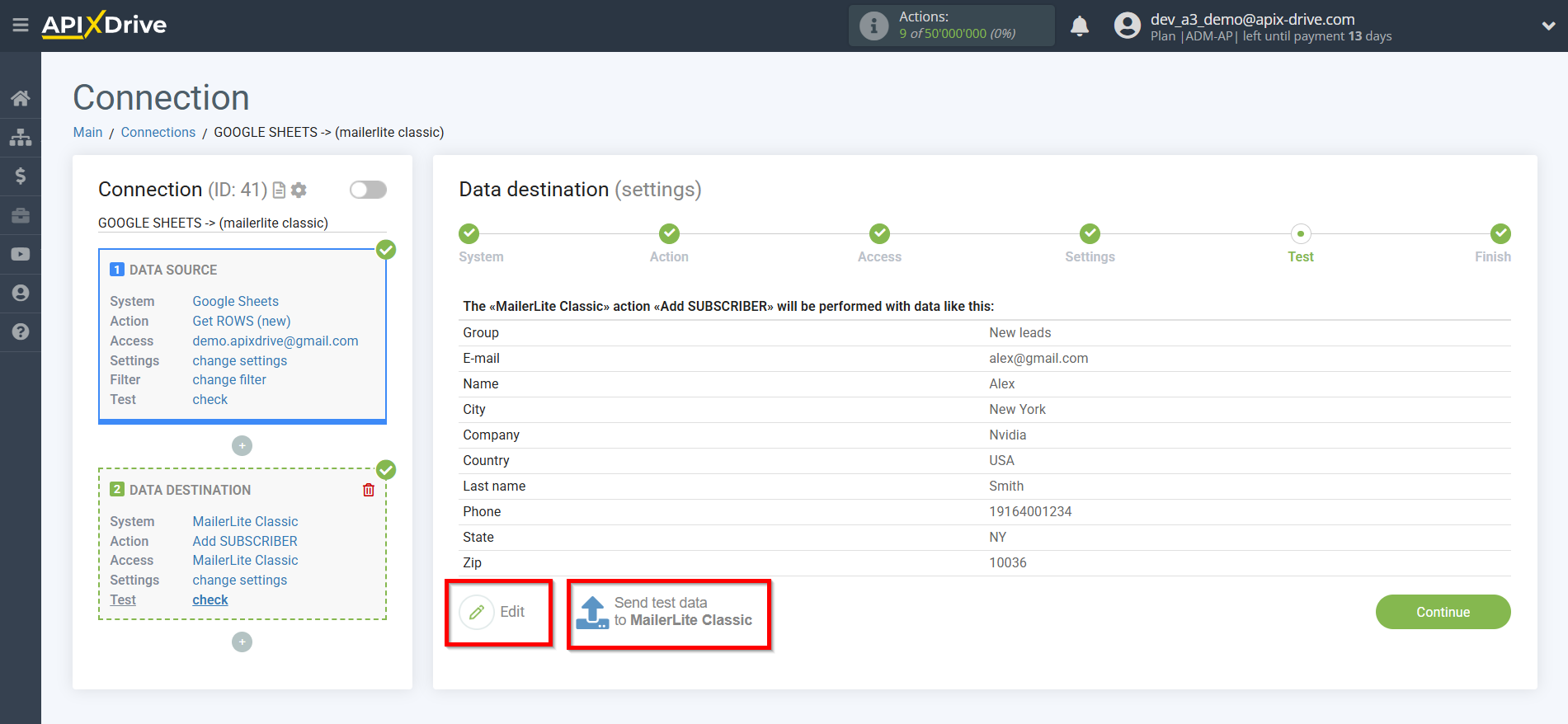Image resolution: width=1568 pixels, height=724 pixels.
Task: Click the pencil Edit icon
Action: [x=477, y=612]
